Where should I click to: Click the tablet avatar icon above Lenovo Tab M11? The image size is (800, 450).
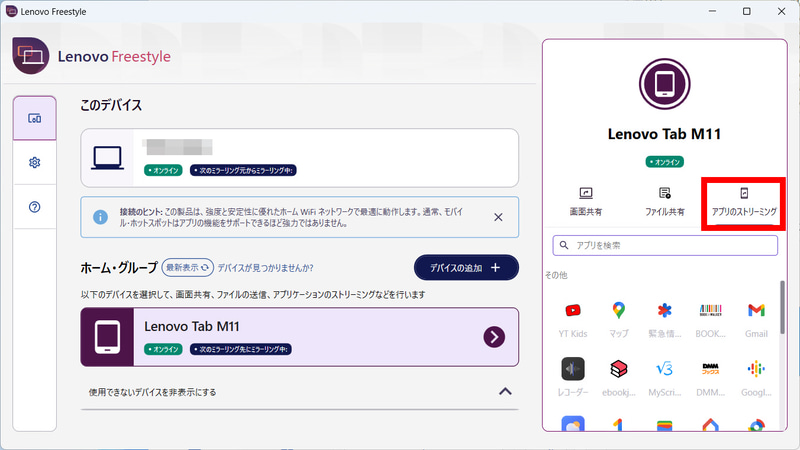(x=664, y=84)
